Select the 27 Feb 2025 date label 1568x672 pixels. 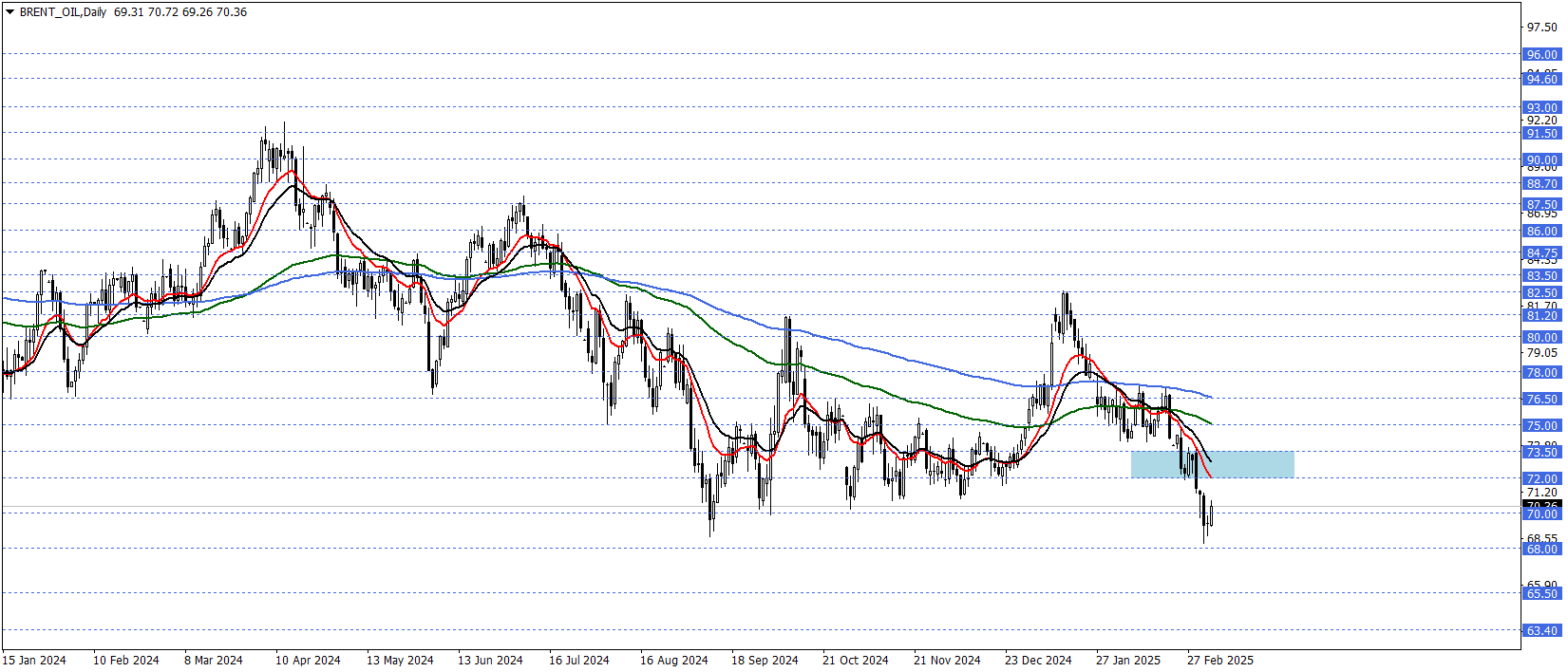click(1220, 661)
